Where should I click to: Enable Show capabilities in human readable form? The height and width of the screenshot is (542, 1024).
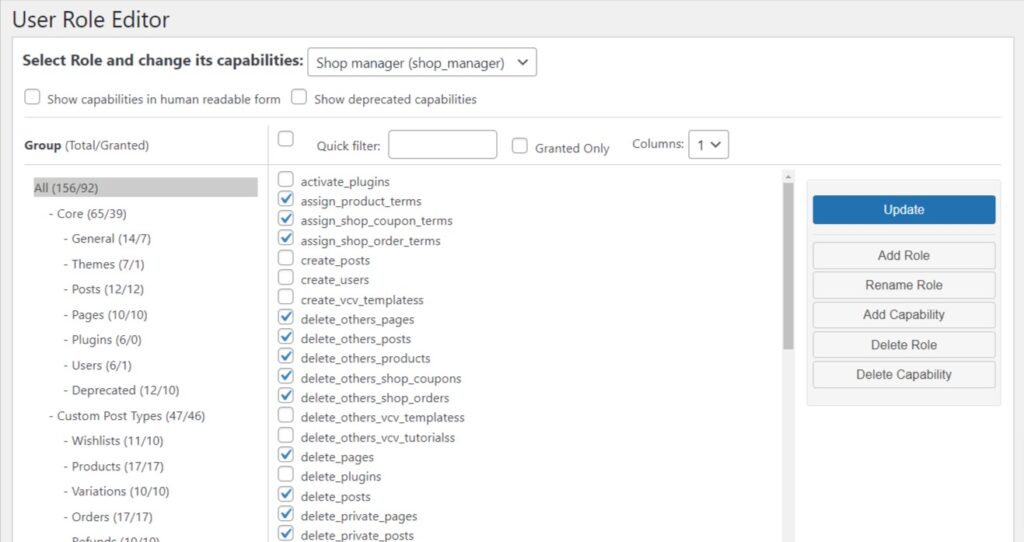33,98
